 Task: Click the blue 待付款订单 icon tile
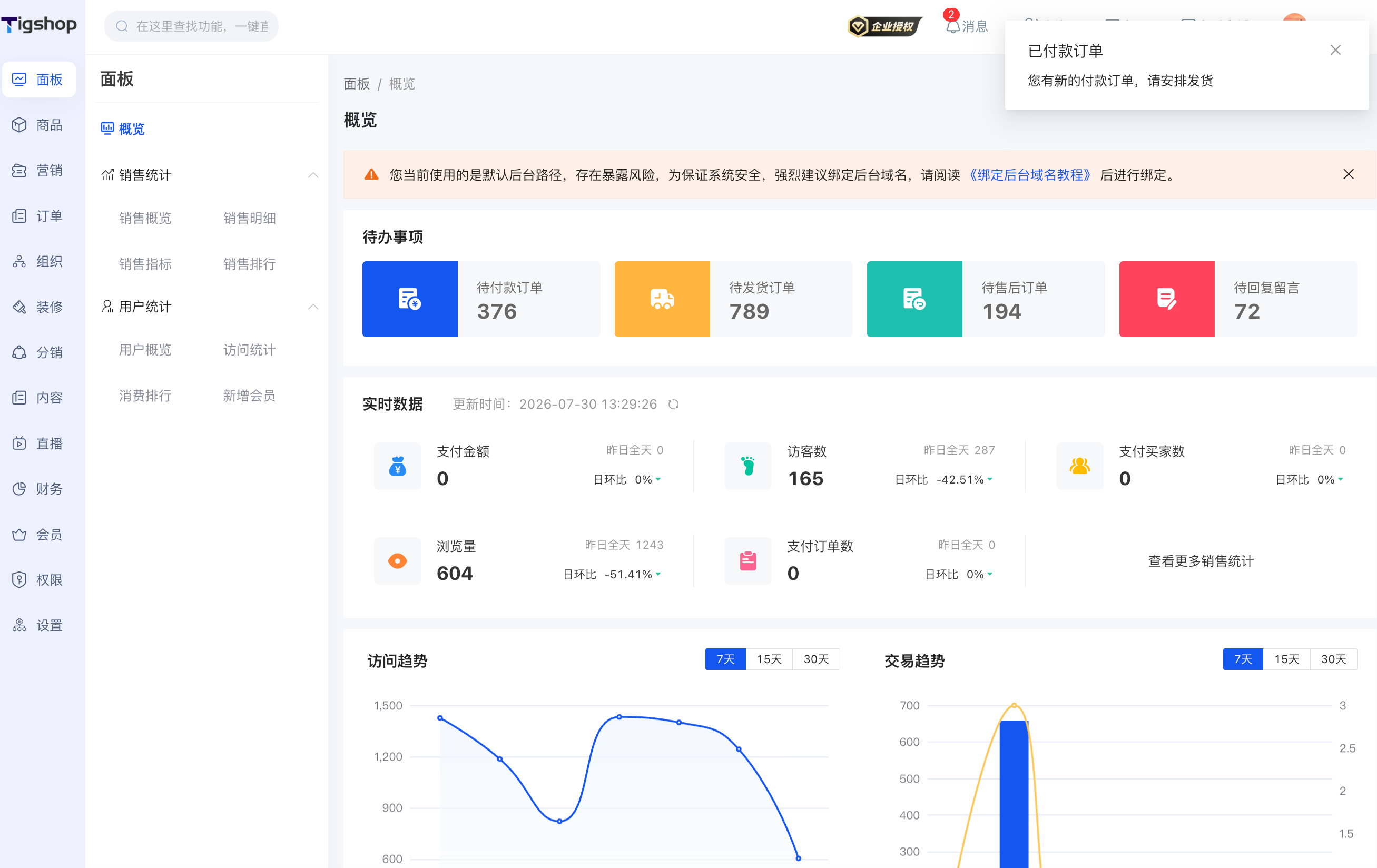[410, 299]
